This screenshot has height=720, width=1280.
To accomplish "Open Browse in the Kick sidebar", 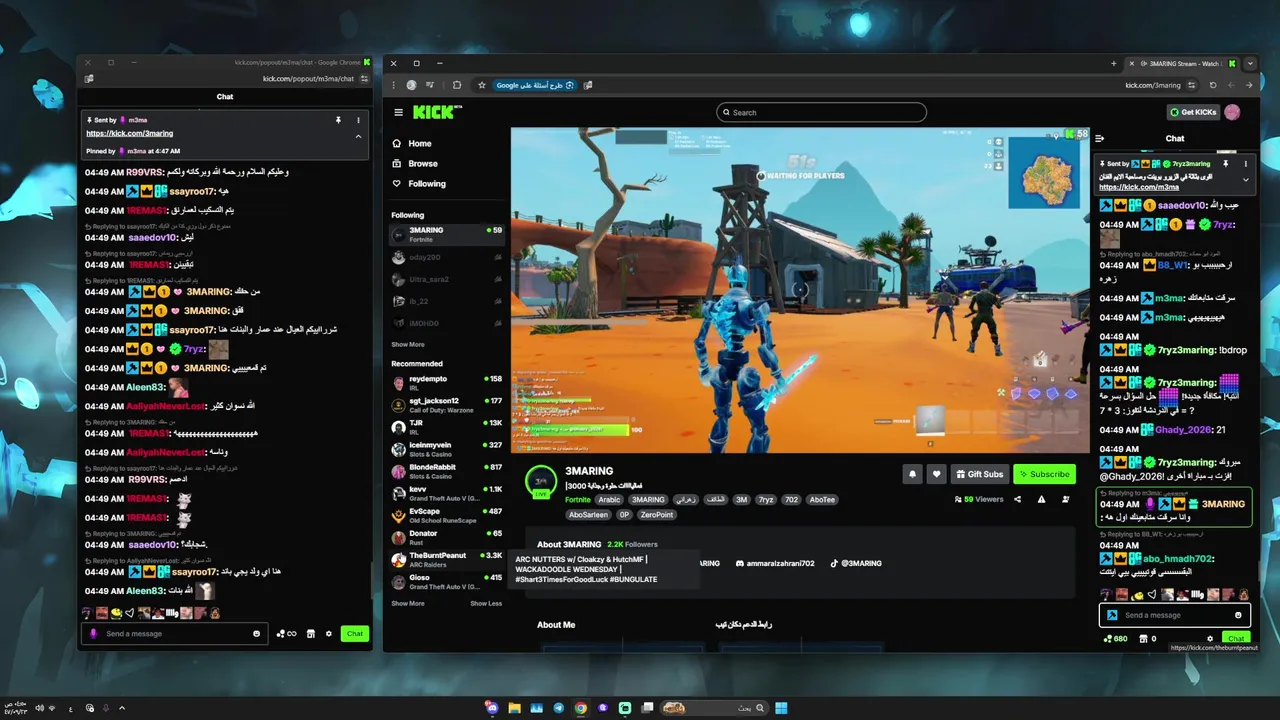I will point(414,163).
